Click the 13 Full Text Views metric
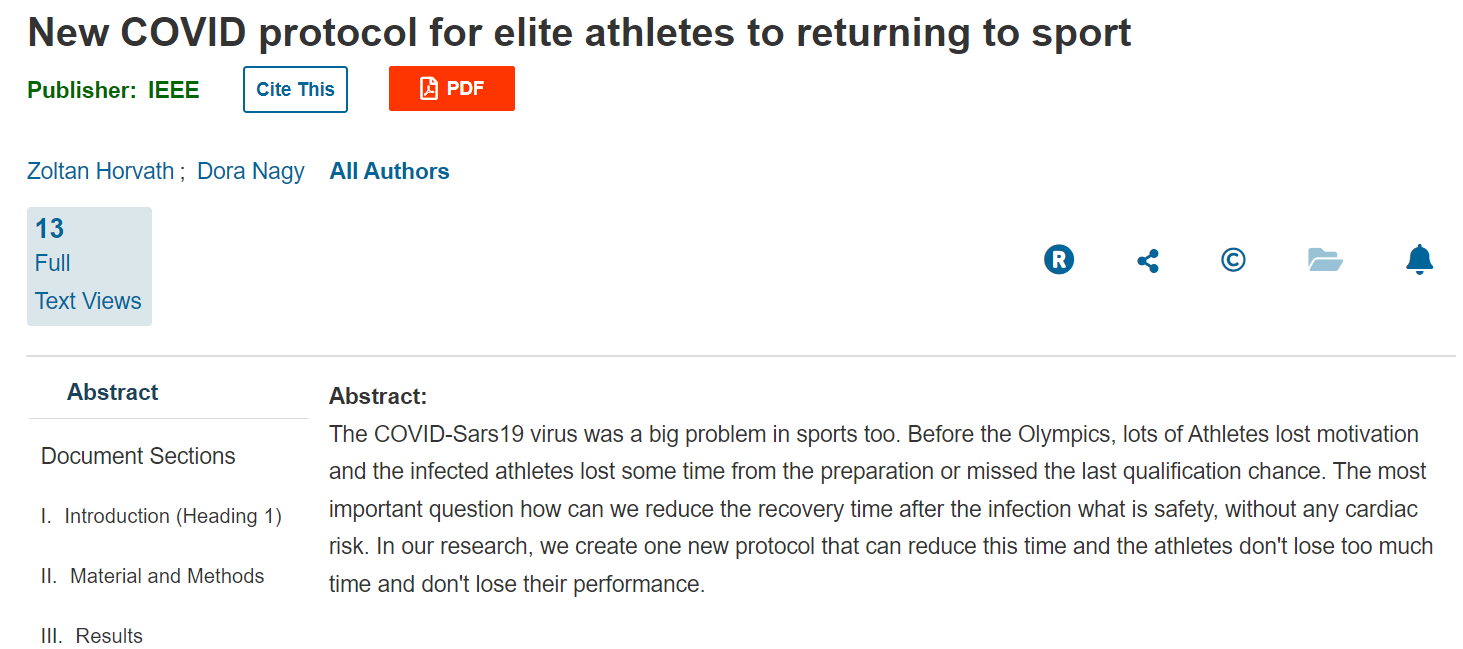Viewport: 1463px width, 649px height. (89, 266)
